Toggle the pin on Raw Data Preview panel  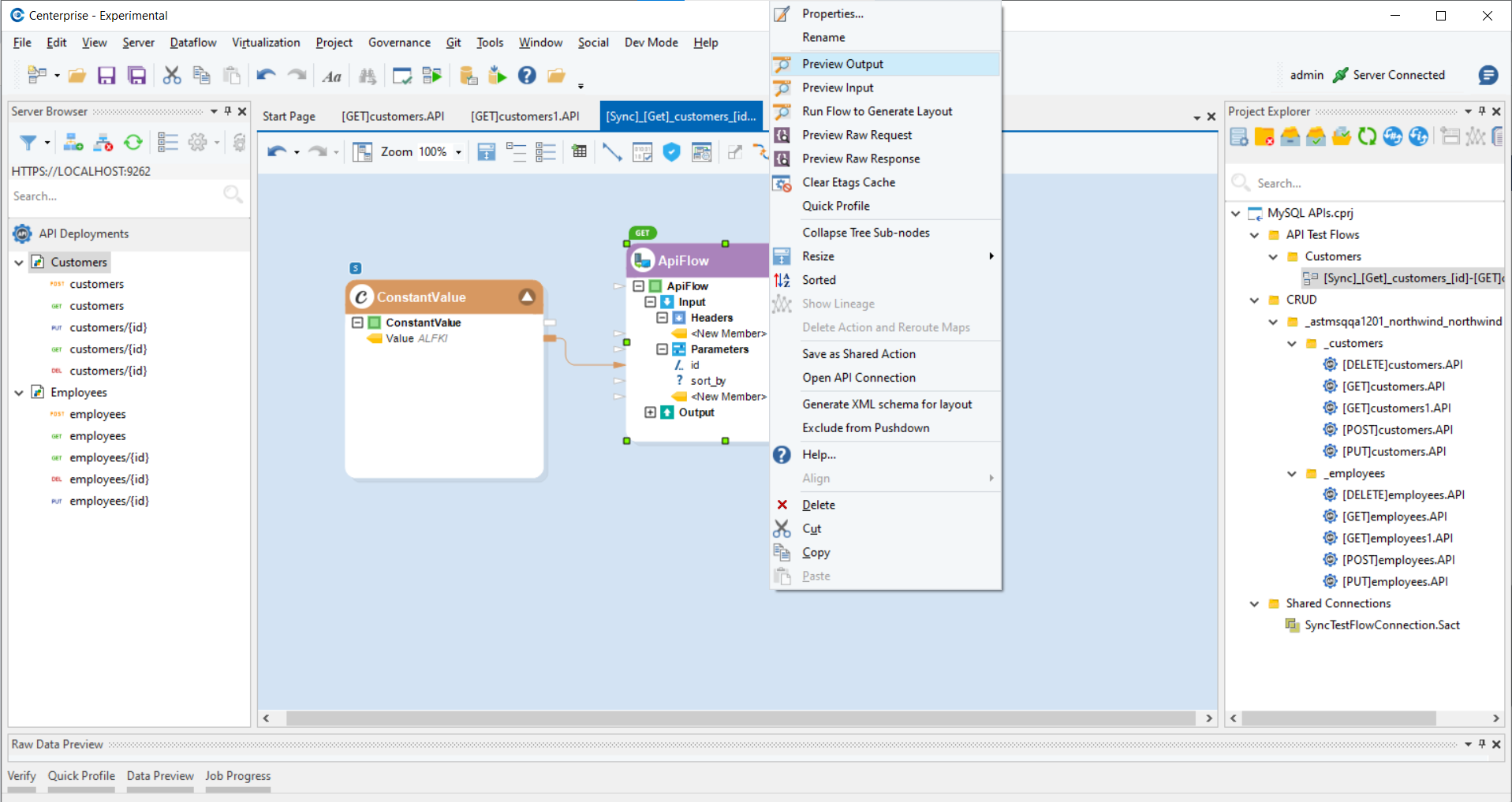1482,744
